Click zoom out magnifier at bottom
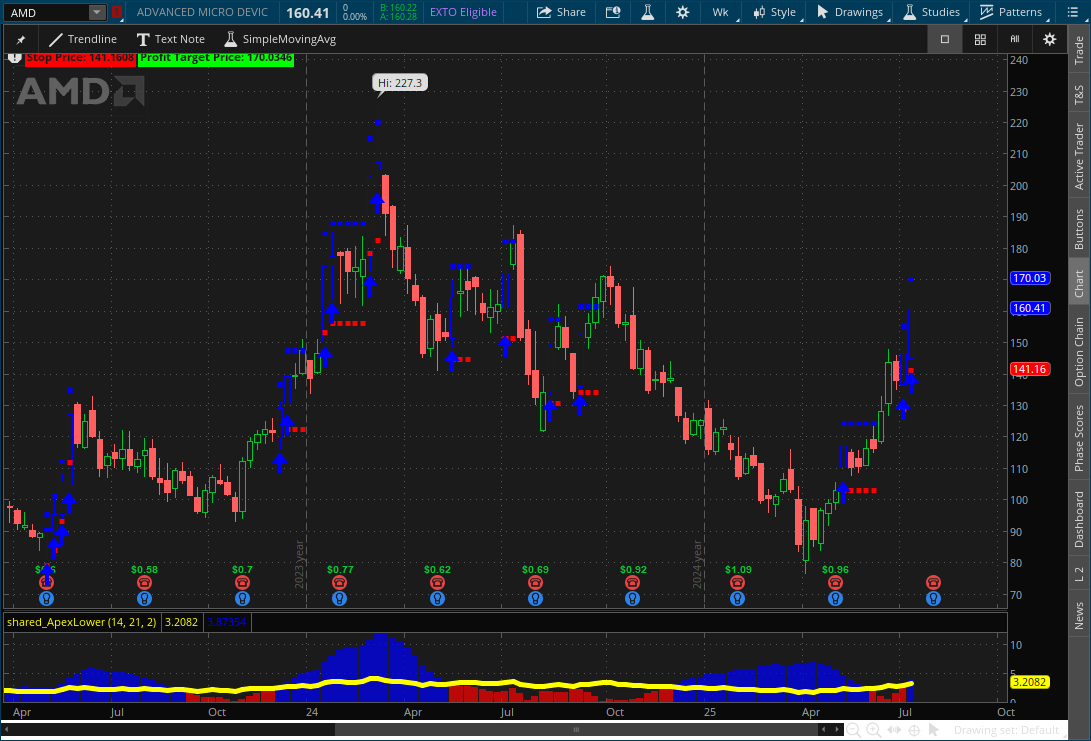This screenshot has width=1091, height=741. coord(853,730)
